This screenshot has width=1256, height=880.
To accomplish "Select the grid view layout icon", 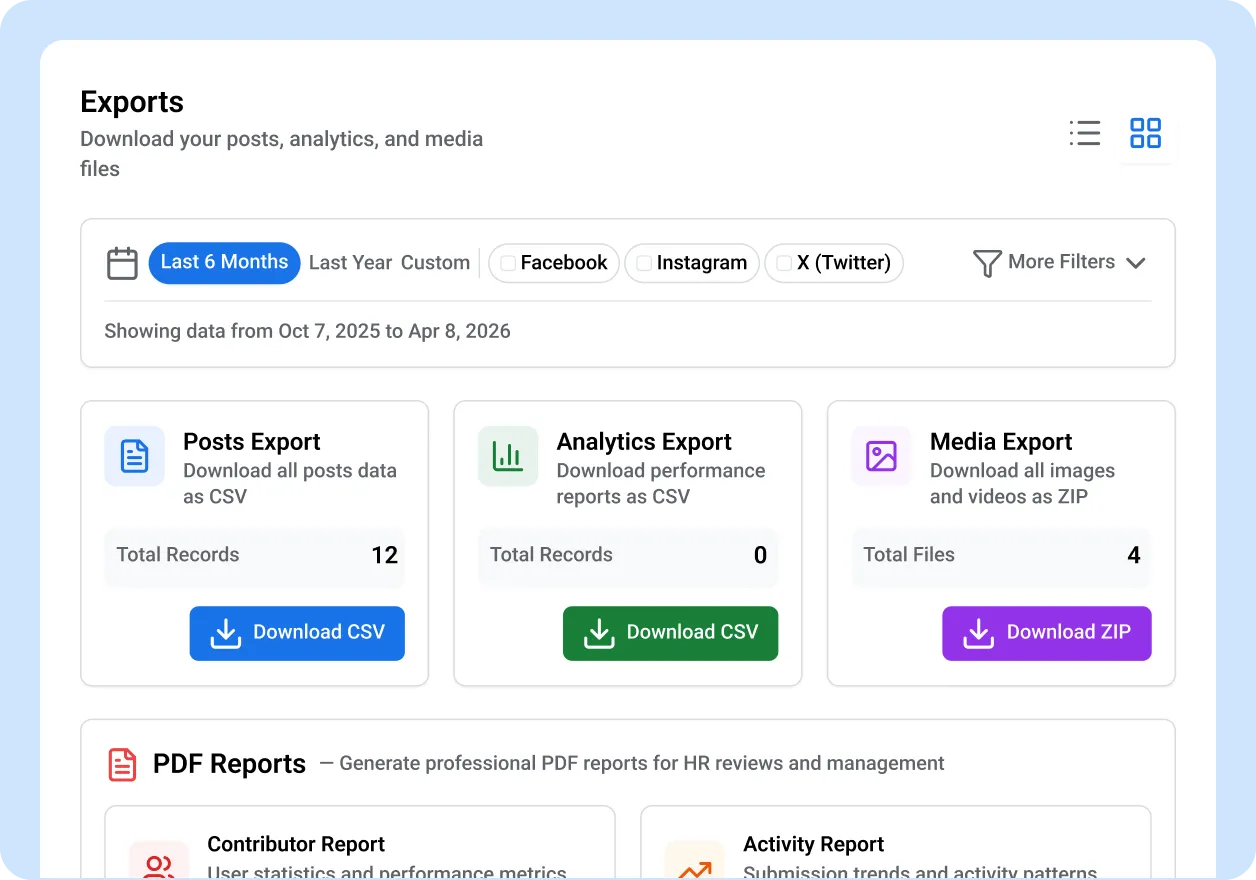I will point(1145,133).
